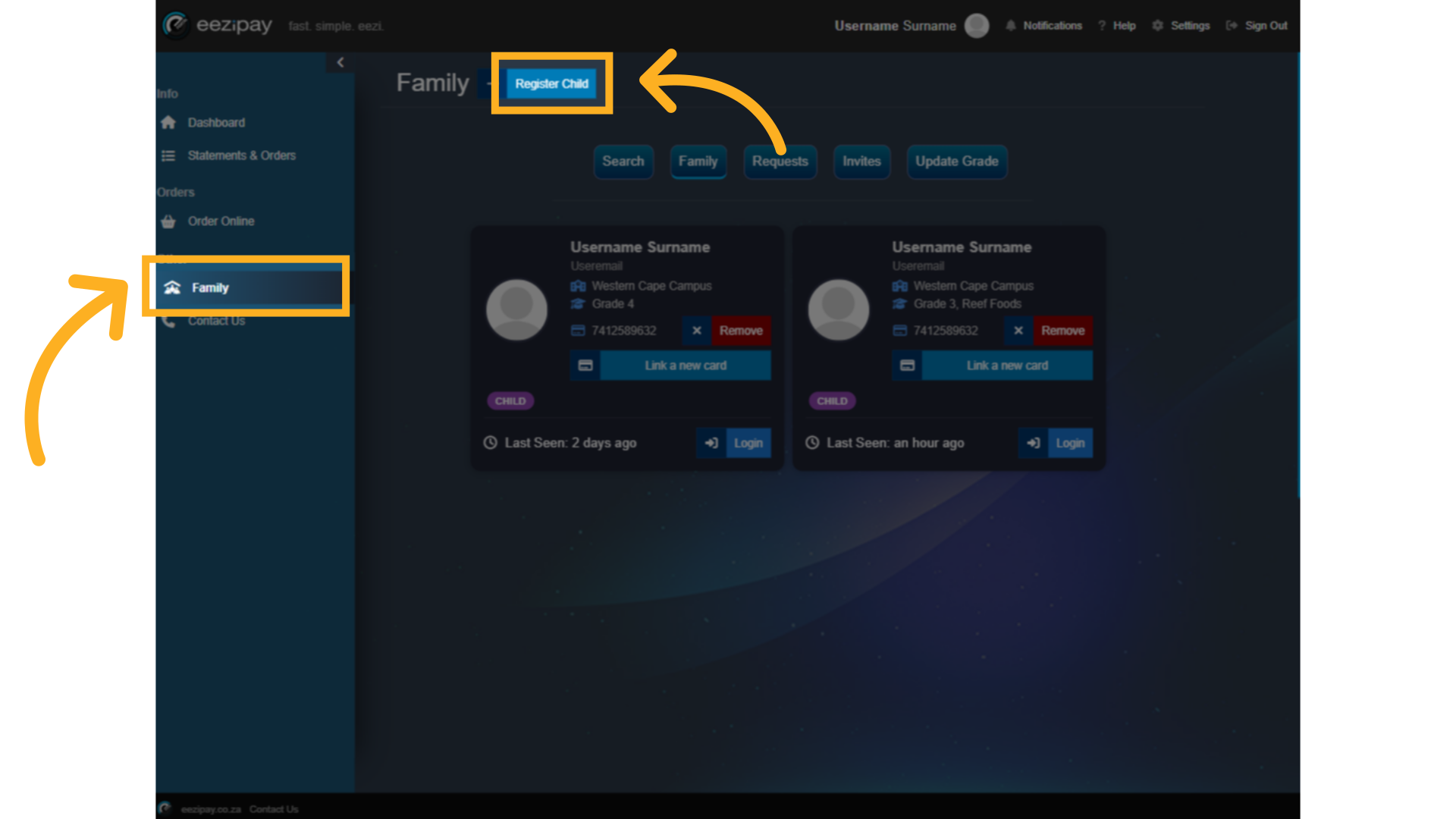Screen dimensions: 1456x819
Task: Click the eezipay logo icon
Action: point(175,25)
